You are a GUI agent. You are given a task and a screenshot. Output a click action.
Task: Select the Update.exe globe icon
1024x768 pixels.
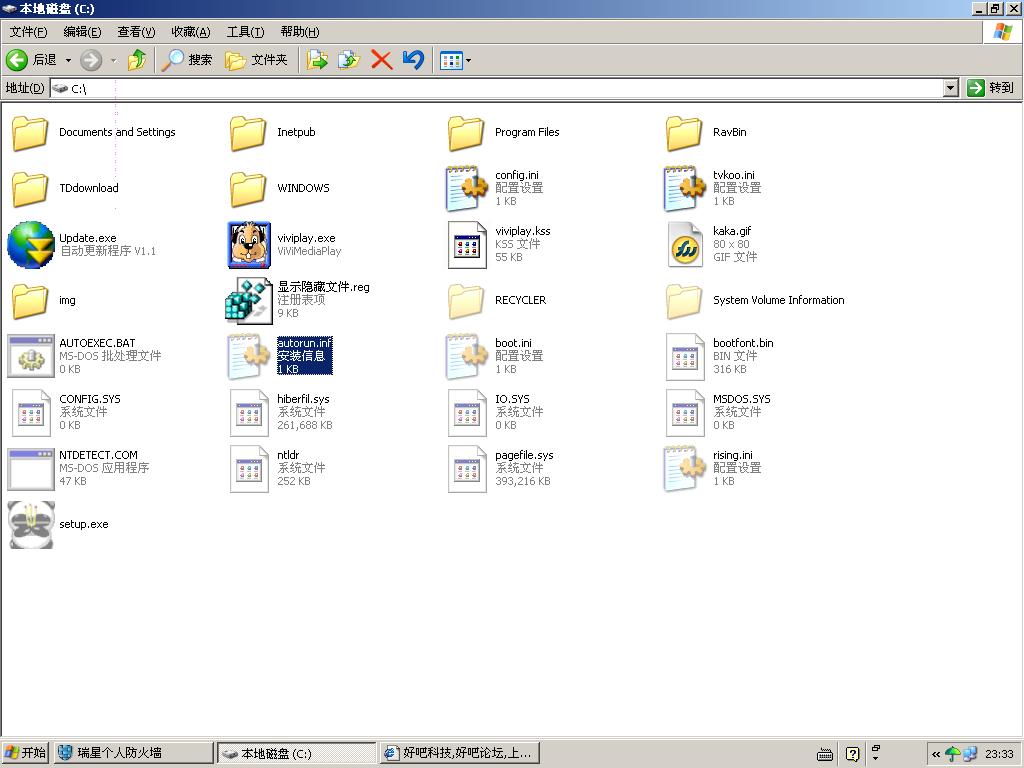(30, 245)
